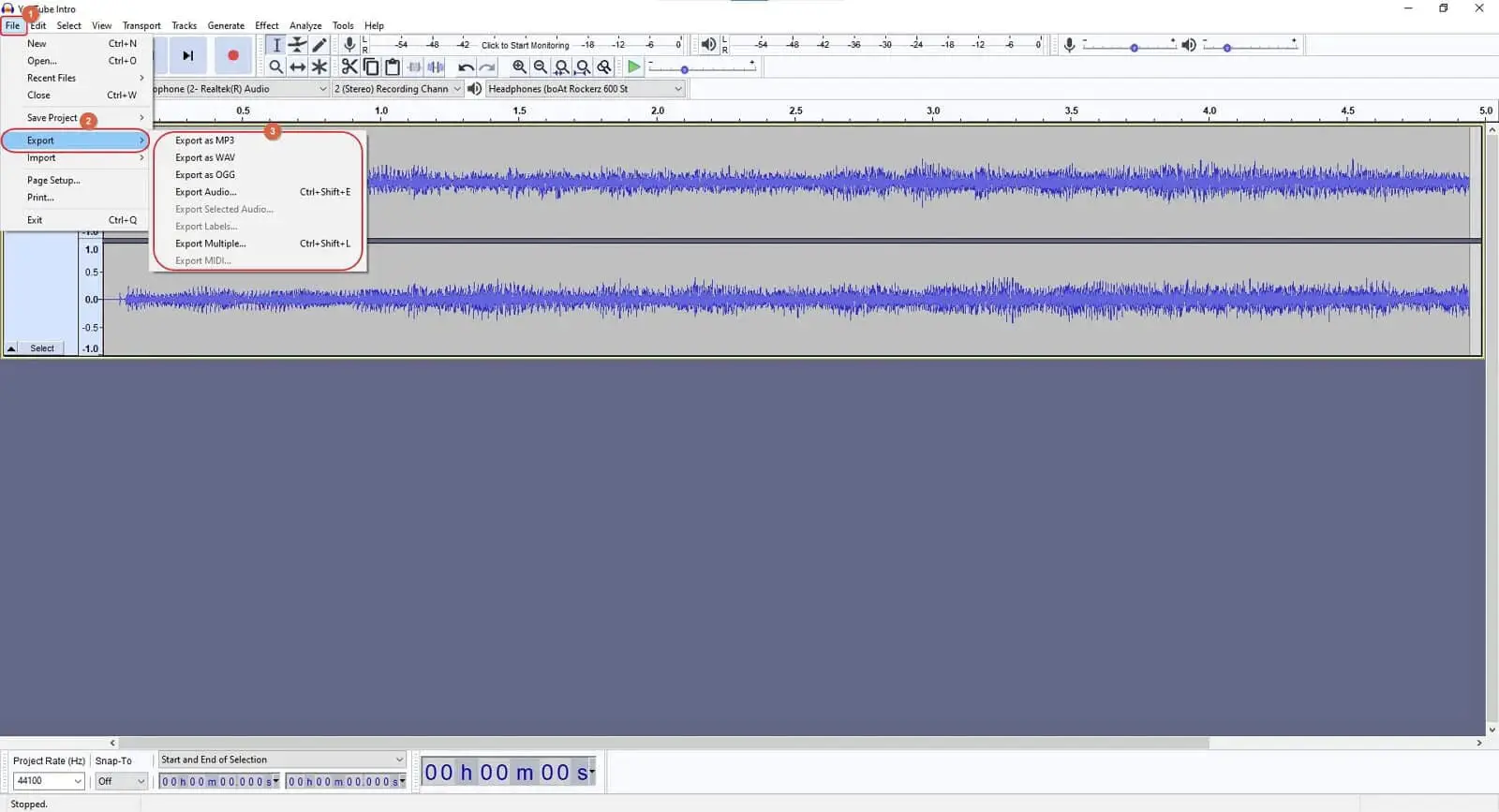Open the Analyze menu

tap(305, 25)
